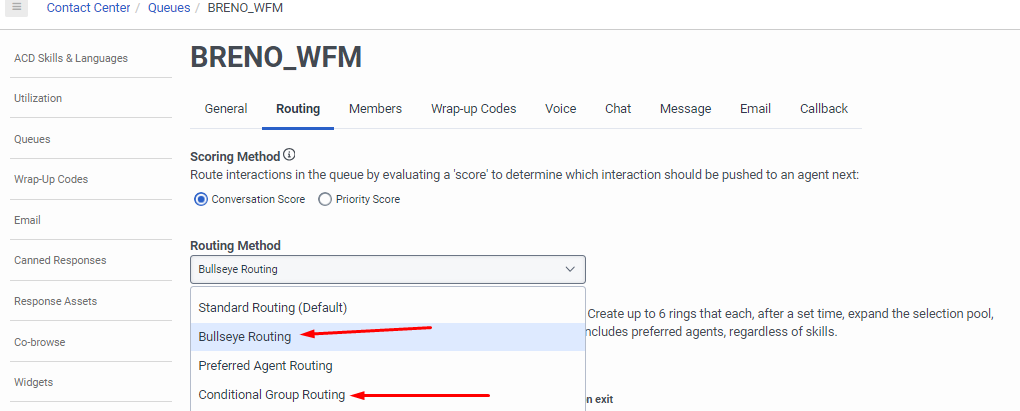1020x411 pixels.
Task: Open Utilization in the sidebar
Action: [x=38, y=98]
